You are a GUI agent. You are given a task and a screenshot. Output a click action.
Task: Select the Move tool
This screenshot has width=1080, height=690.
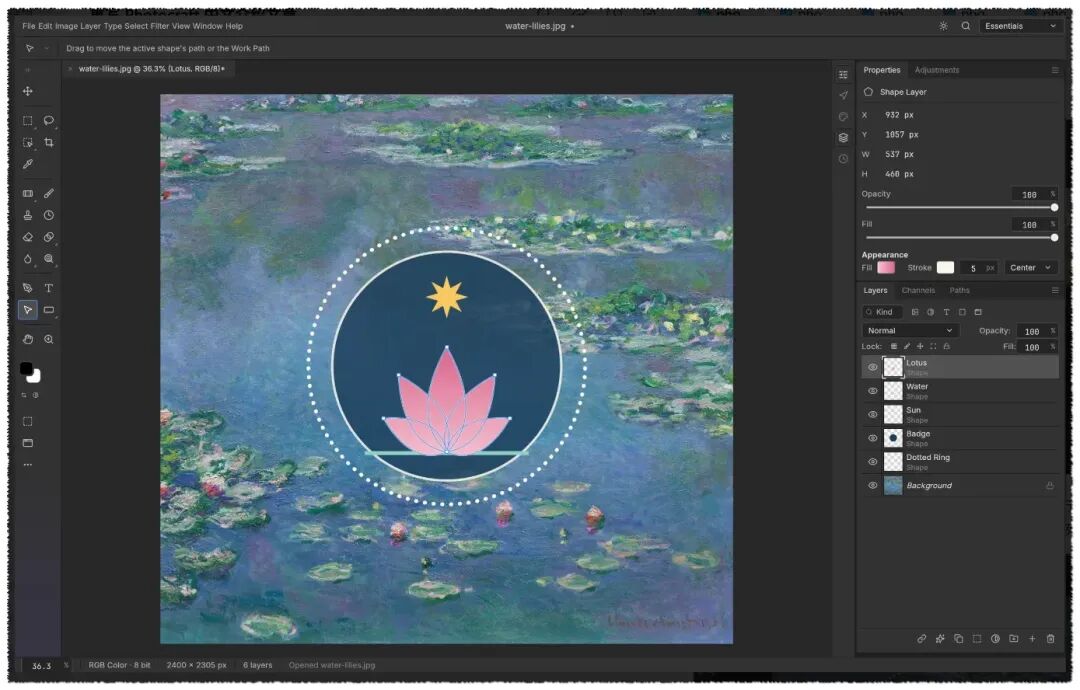point(28,91)
